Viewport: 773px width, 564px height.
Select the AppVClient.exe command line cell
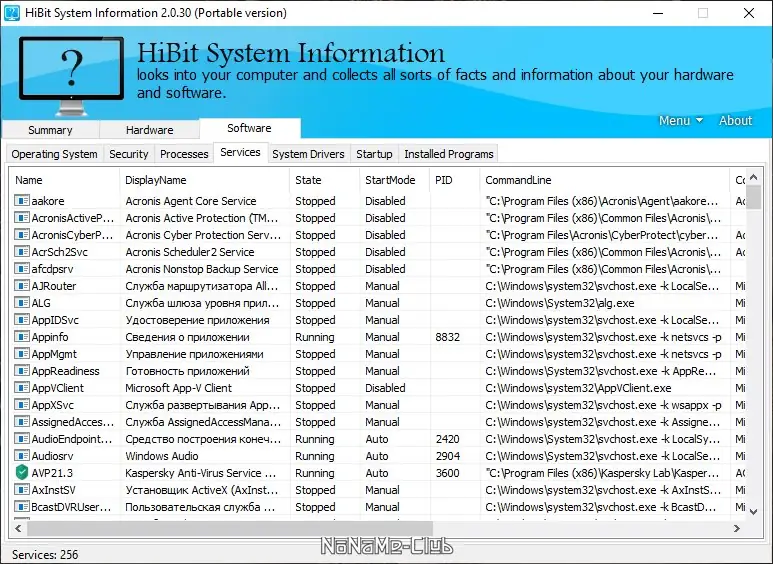coord(578,388)
